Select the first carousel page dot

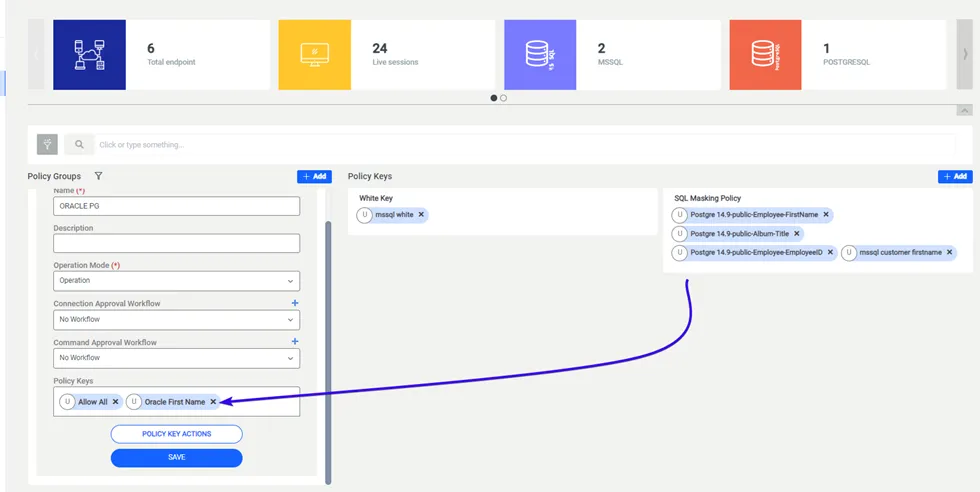click(x=494, y=98)
